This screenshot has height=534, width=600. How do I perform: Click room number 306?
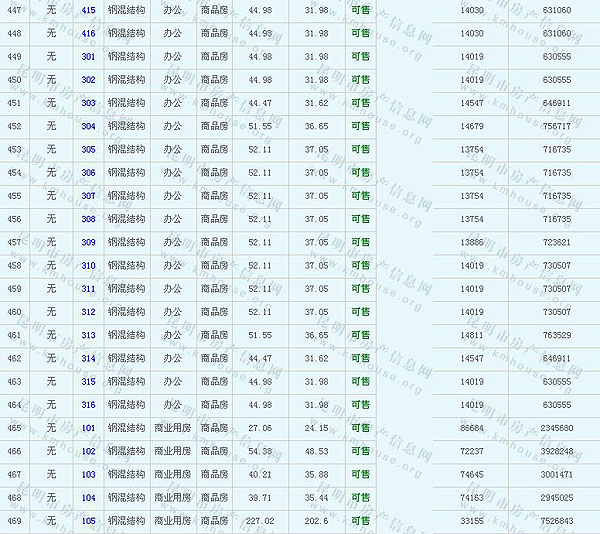[x=89, y=172]
